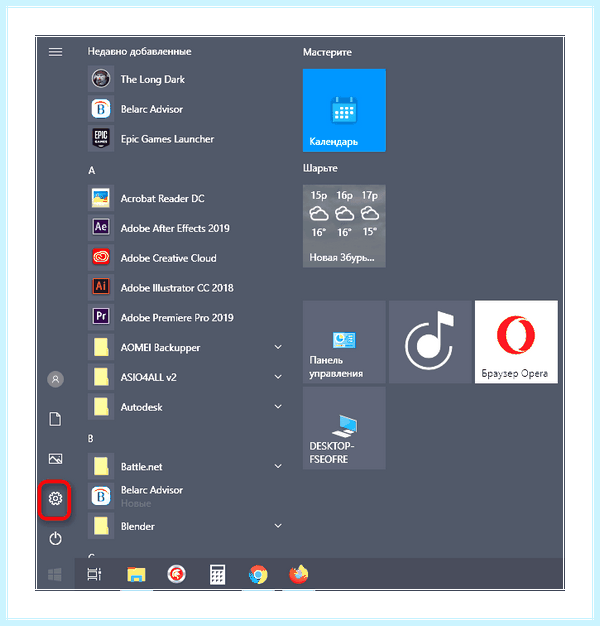The height and width of the screenshot is (626, 600).
Task: Click the Power button icon
Action: 55,539
